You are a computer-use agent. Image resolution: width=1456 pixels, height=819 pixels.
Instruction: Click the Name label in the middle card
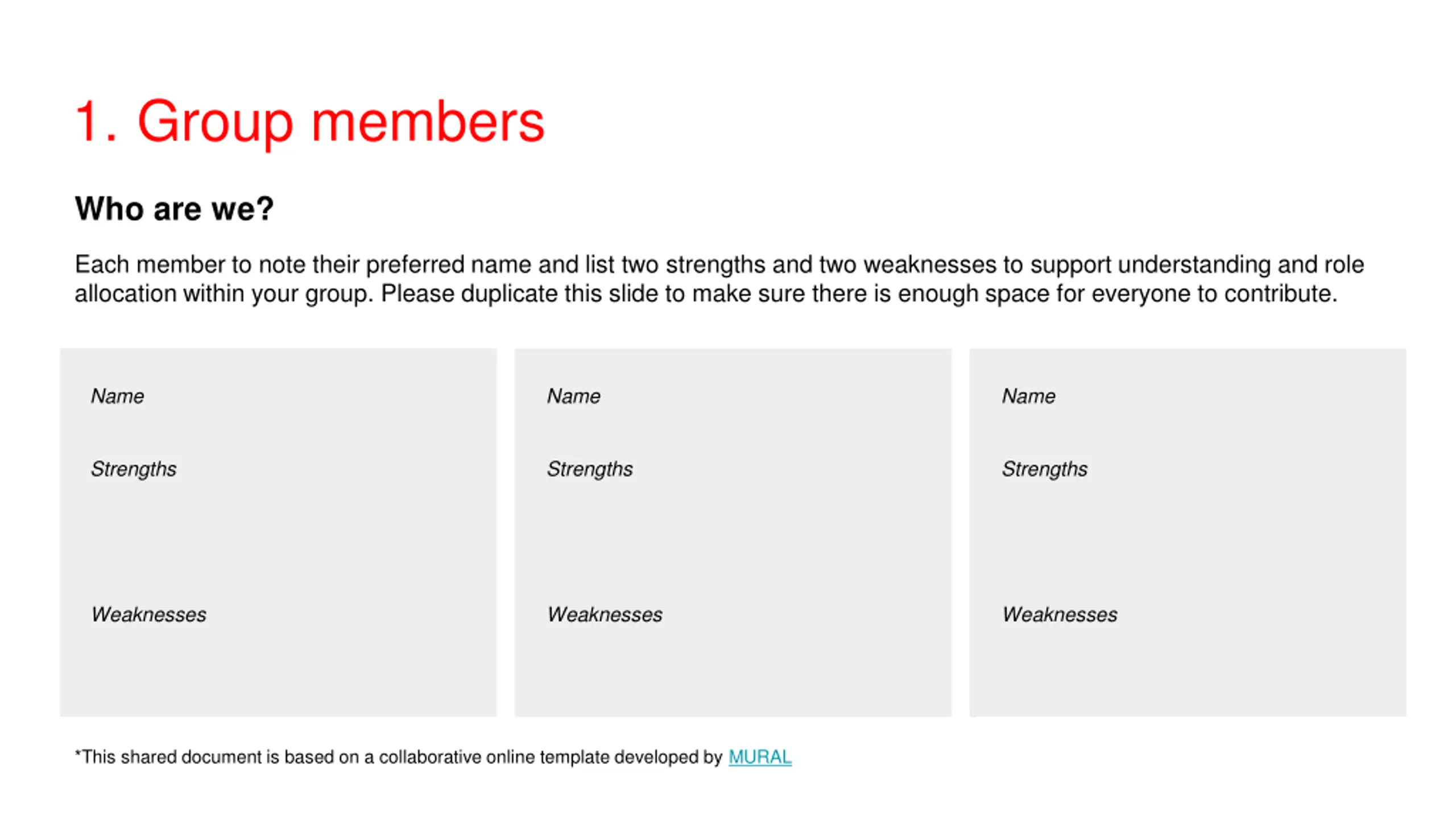[573, 396]
